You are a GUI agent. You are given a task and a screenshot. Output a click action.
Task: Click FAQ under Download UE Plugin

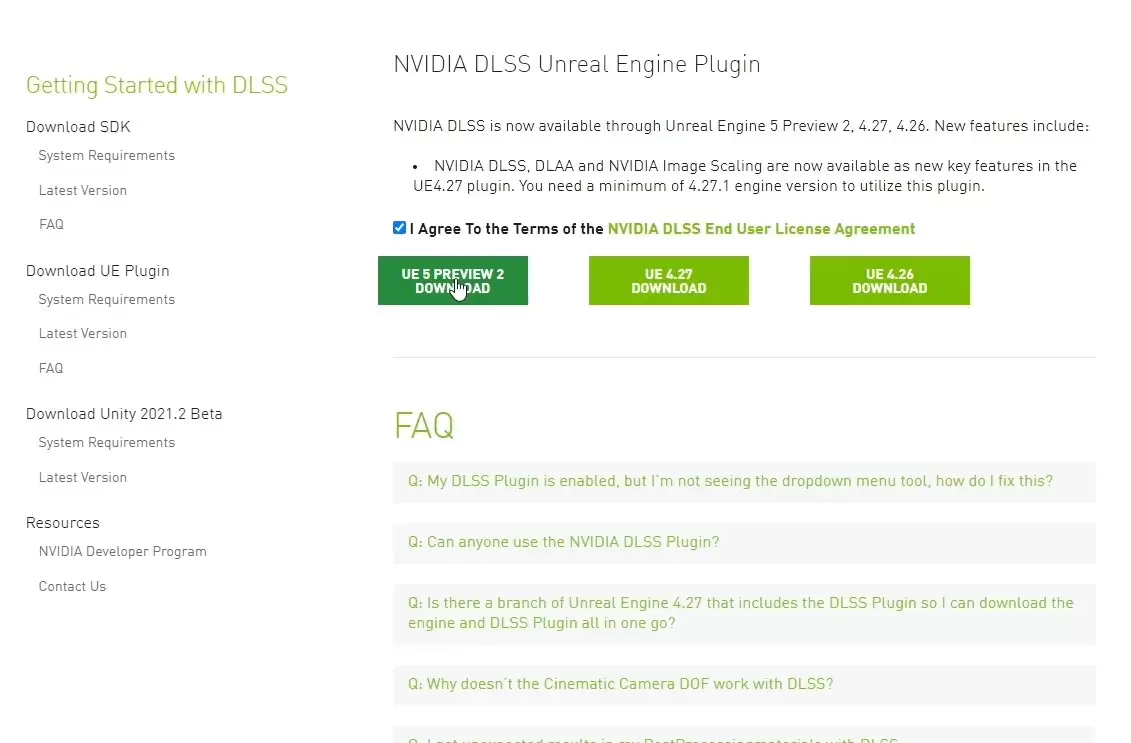coord(51,368)
